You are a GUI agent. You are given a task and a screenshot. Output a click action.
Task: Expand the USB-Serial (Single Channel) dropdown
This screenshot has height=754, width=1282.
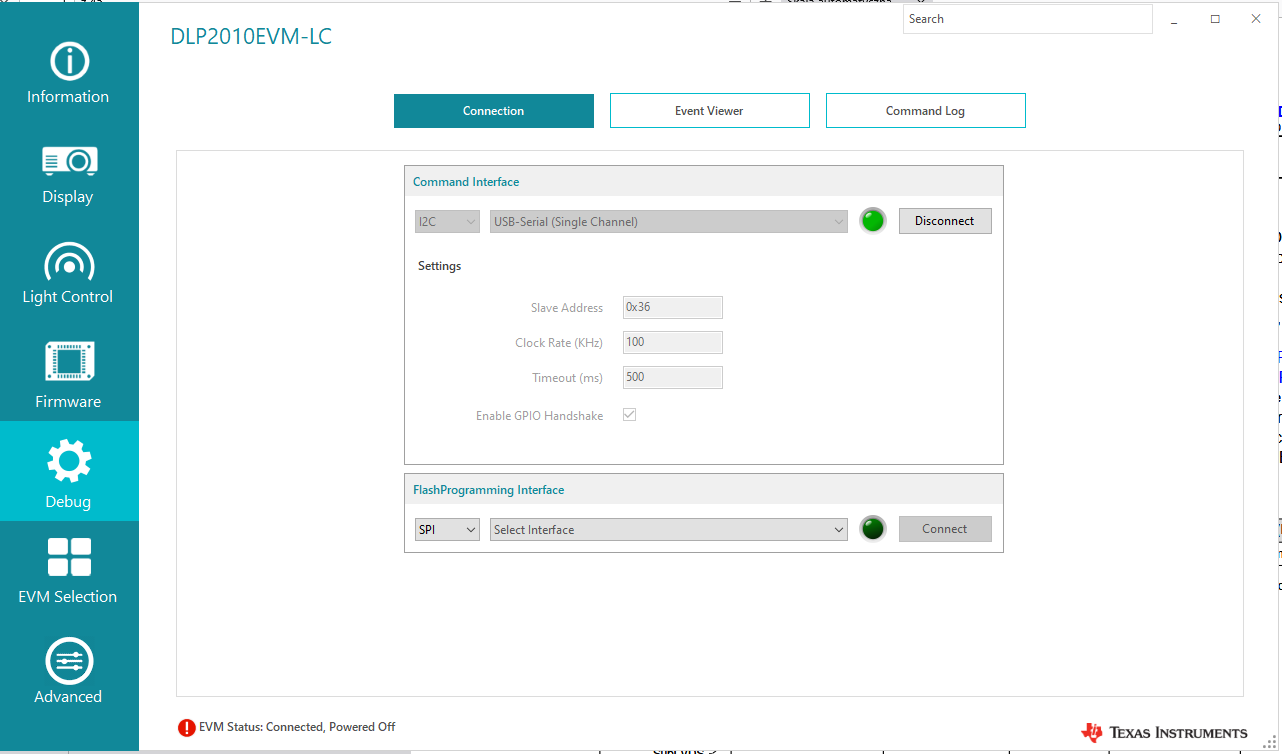(669, 222)
